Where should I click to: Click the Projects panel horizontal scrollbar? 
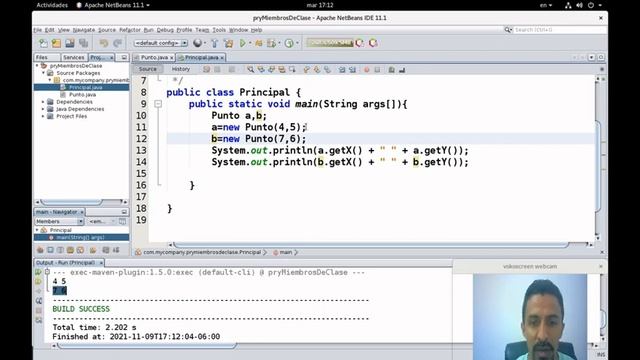71,202
